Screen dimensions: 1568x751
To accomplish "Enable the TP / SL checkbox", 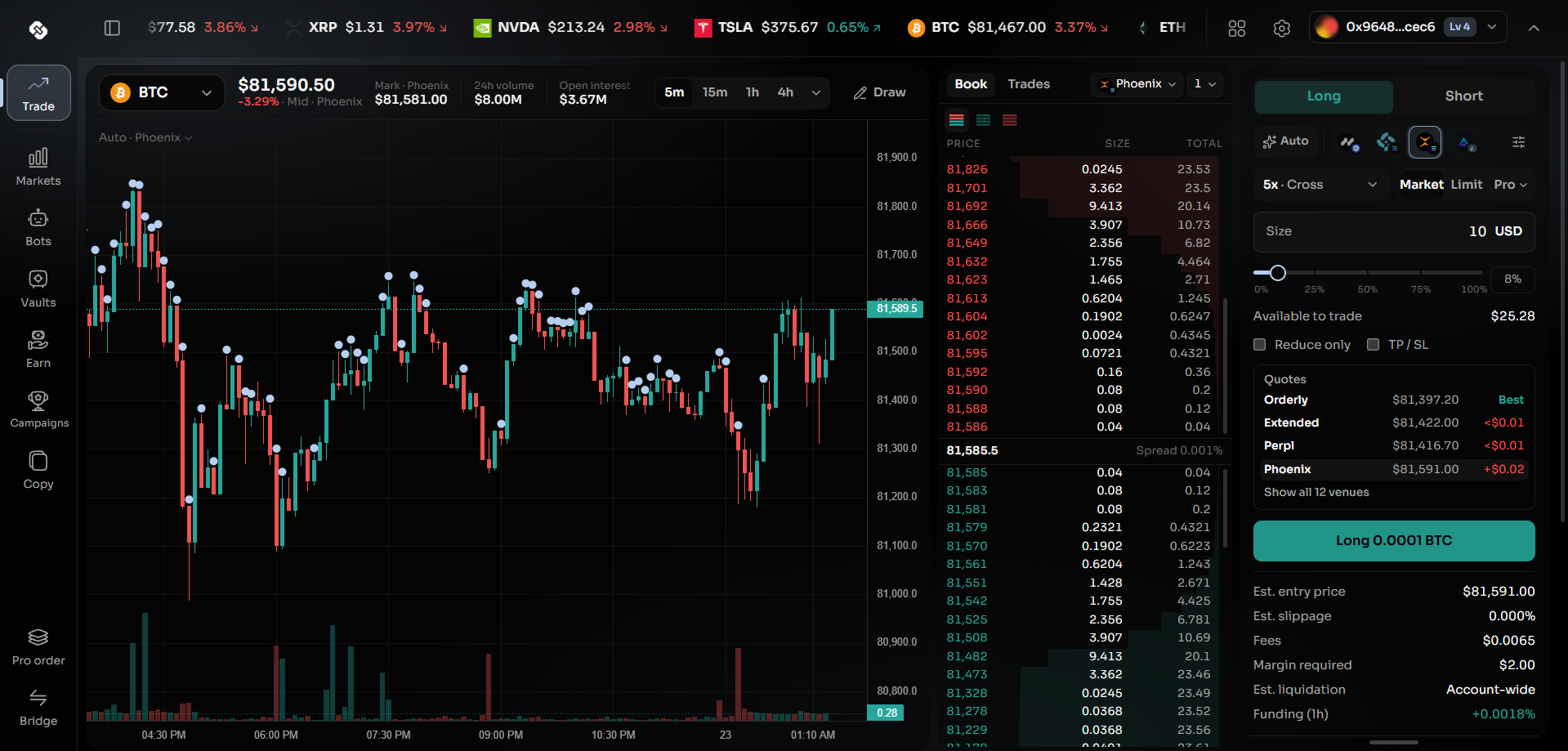I will point(1374,345).
